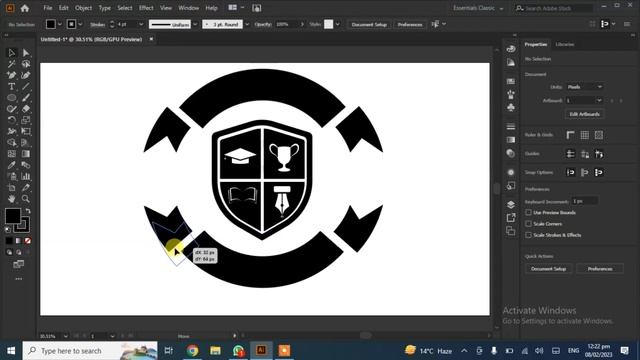Click the Home icon in the menu bar
Viewport: 640px width, 360px height.
point(25,8)
